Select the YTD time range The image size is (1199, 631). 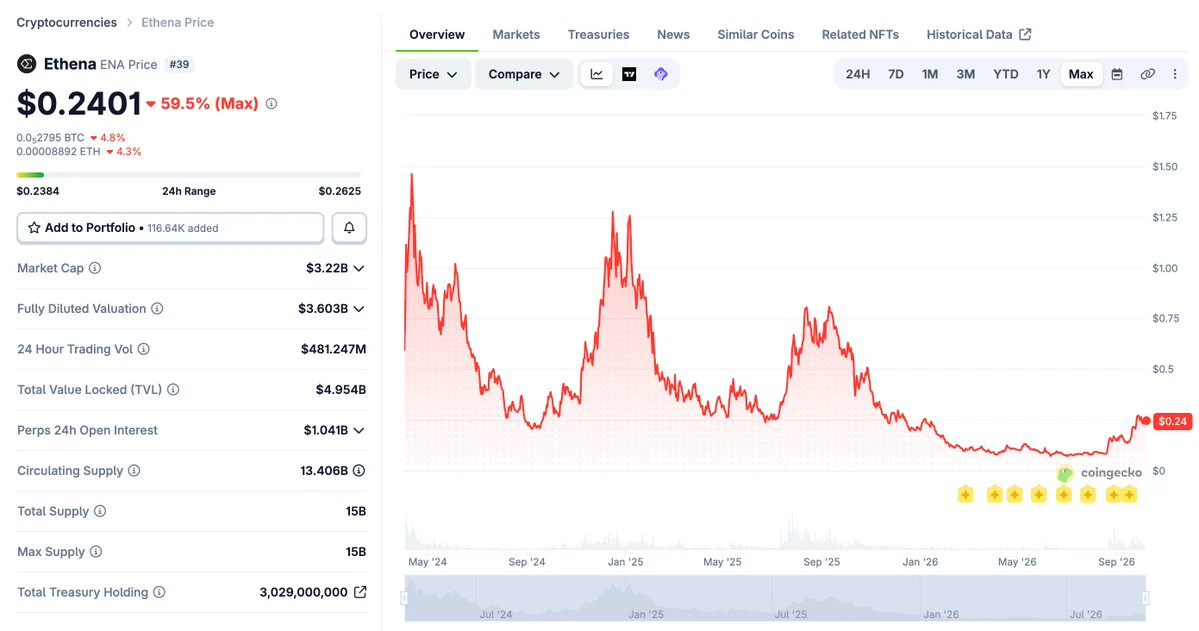tap(1006, 74)
